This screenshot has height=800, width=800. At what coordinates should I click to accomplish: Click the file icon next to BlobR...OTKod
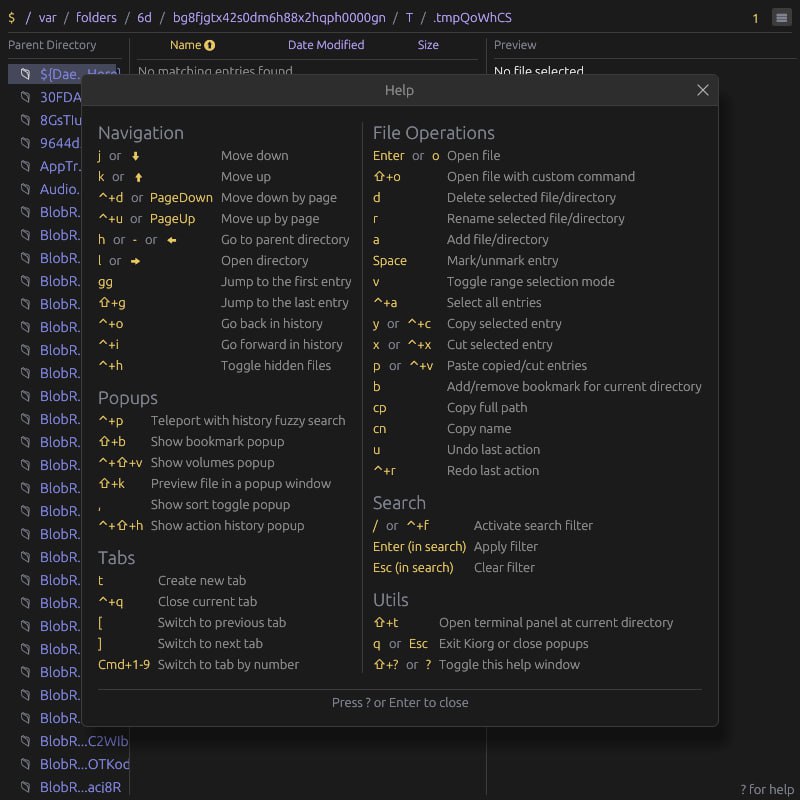point(26,764)
